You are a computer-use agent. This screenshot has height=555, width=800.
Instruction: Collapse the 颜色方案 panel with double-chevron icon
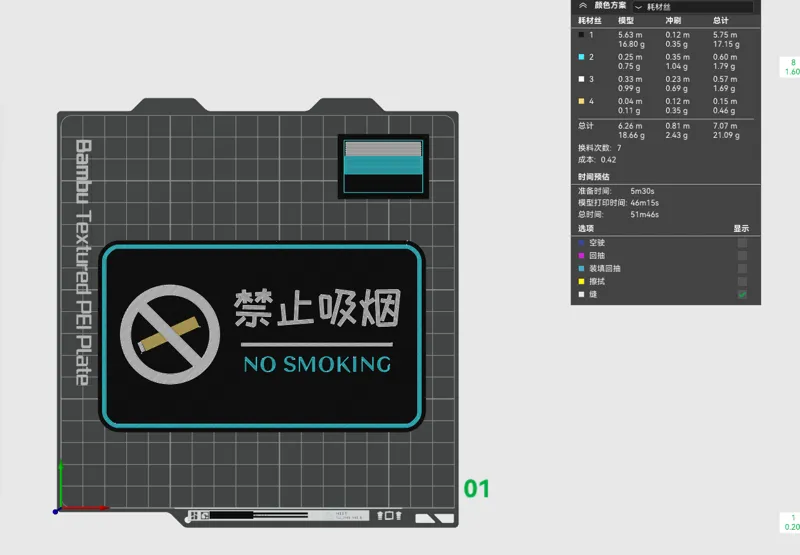(583, 6)
